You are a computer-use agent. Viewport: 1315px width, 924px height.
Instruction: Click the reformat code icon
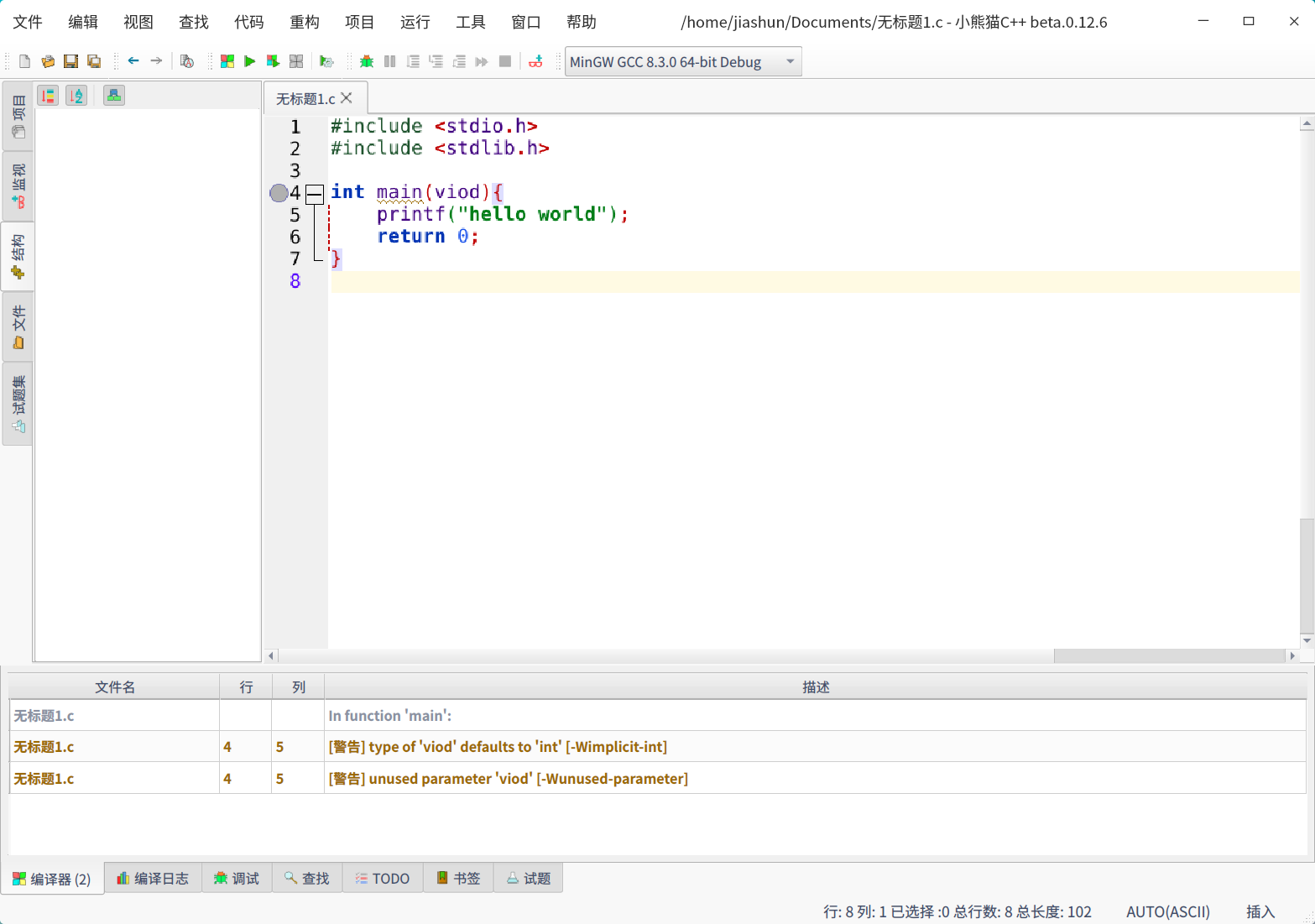[187, 61]
